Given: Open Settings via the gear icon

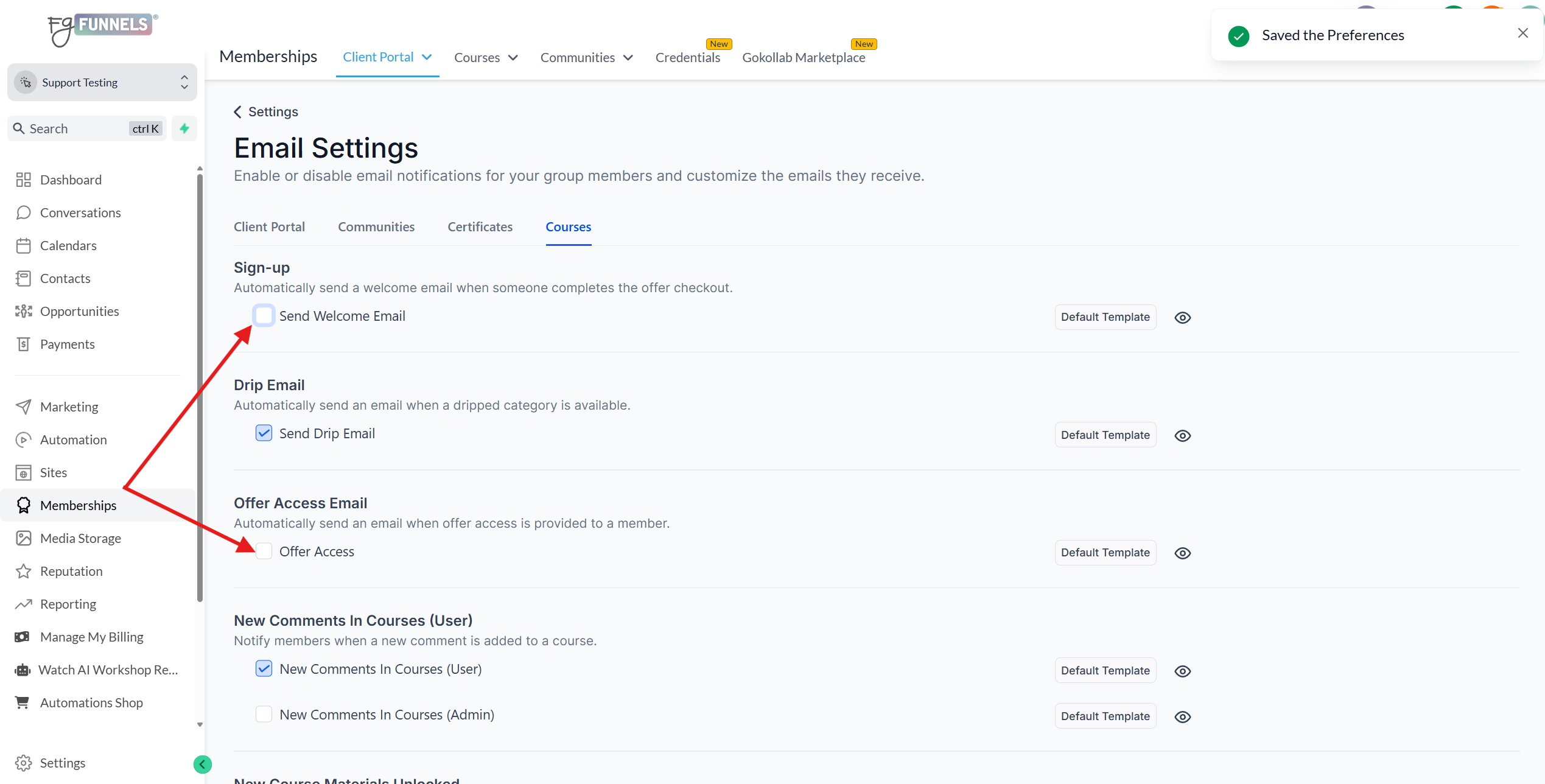Looking at the screenshot, I should (23, 763).
